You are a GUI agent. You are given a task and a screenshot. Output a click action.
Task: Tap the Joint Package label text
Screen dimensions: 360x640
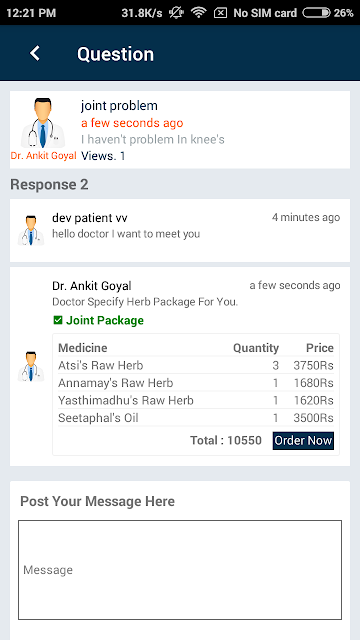click(x=105, y=320)
